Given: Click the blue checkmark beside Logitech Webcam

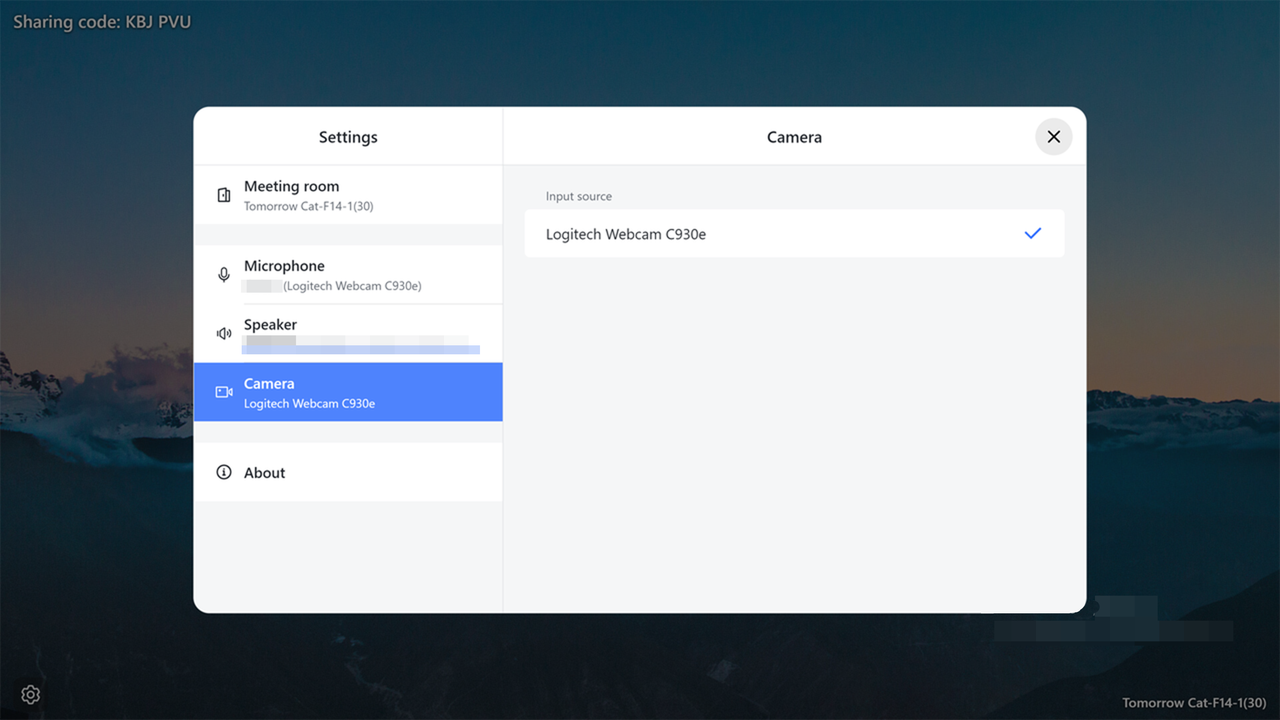Looking at the screenshot, I should (x=1033, y=233).
